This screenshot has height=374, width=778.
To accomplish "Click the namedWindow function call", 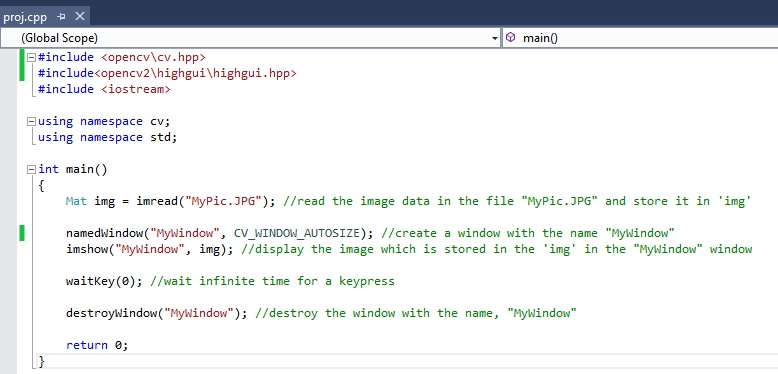I will (x=104, y=233).
